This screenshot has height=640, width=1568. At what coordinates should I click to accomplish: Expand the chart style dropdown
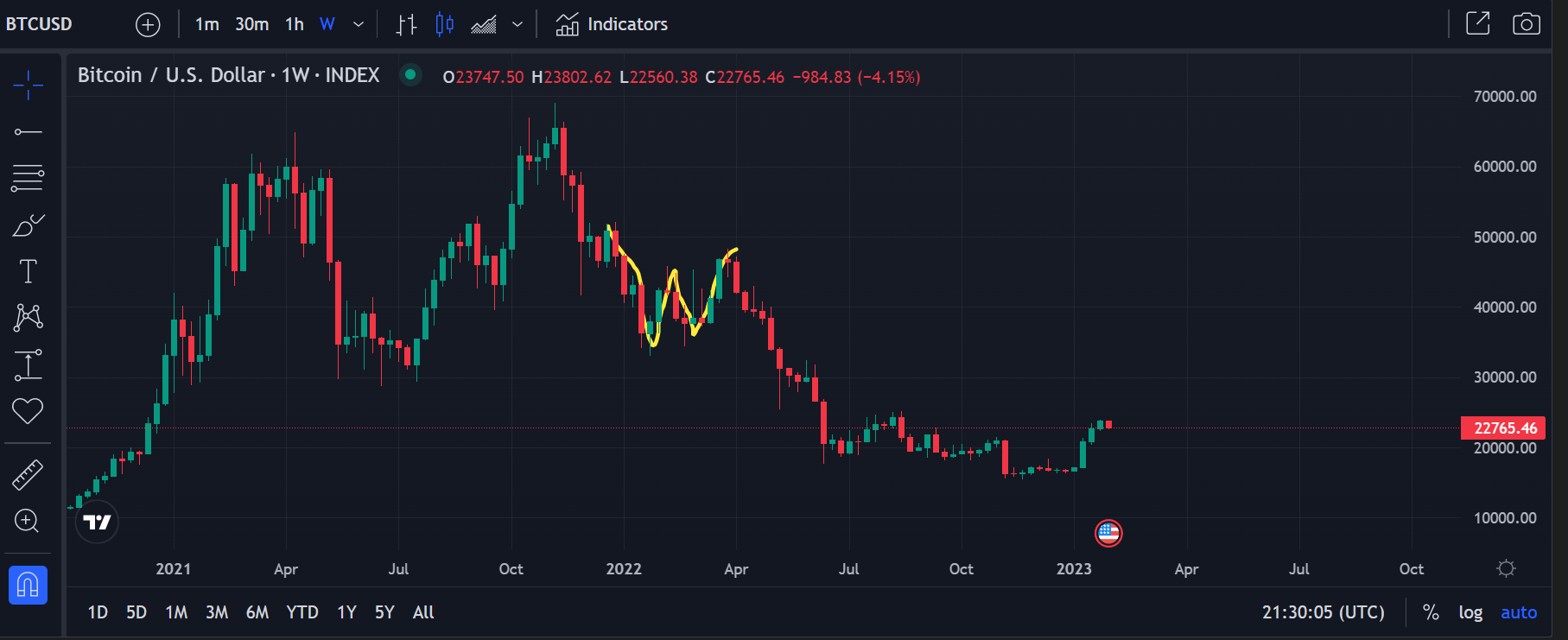tap(517, 25)
